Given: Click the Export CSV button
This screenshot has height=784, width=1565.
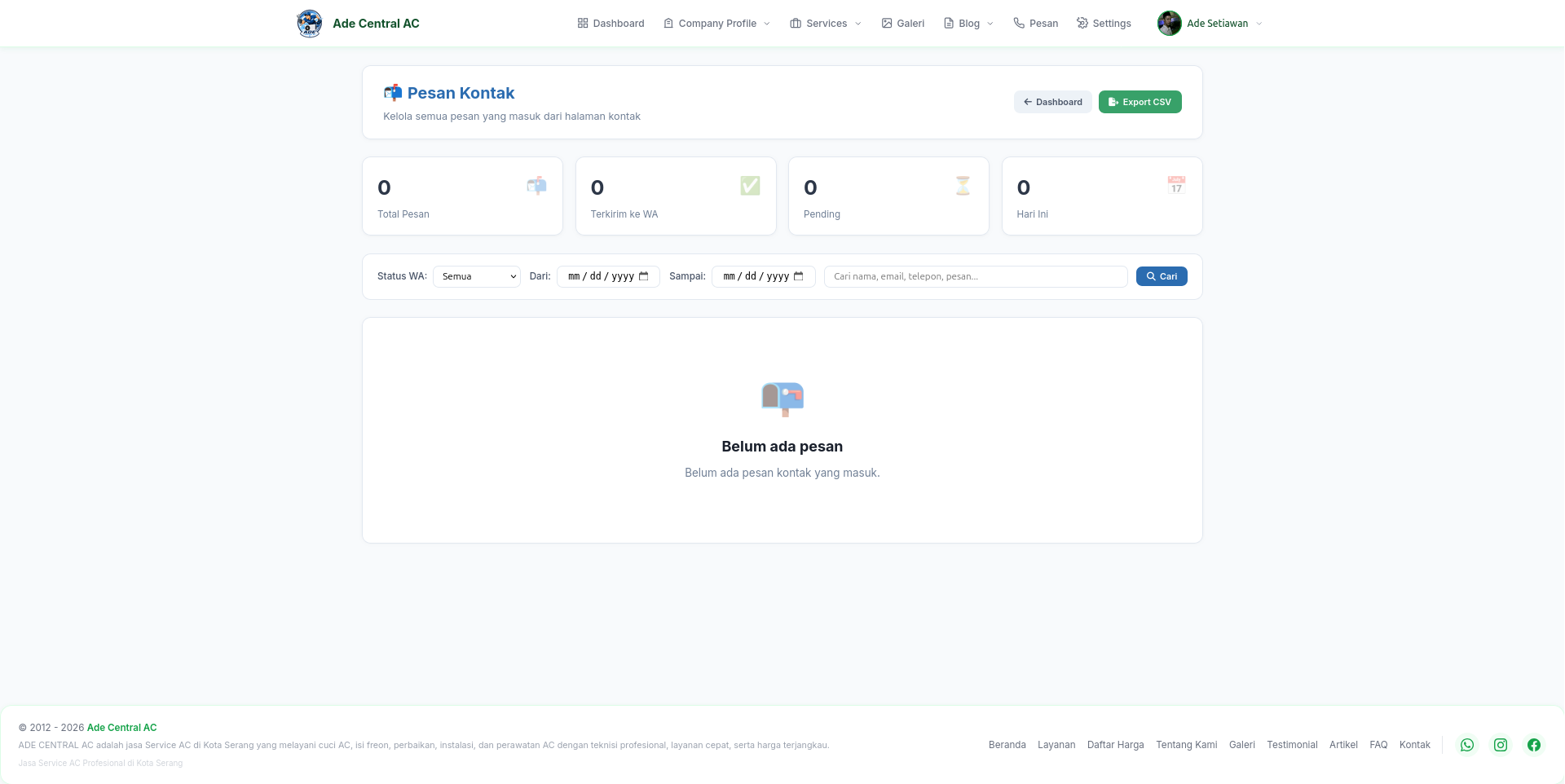Looking at the screenshot, I should pyautogui.click(x=1140, y=102).
